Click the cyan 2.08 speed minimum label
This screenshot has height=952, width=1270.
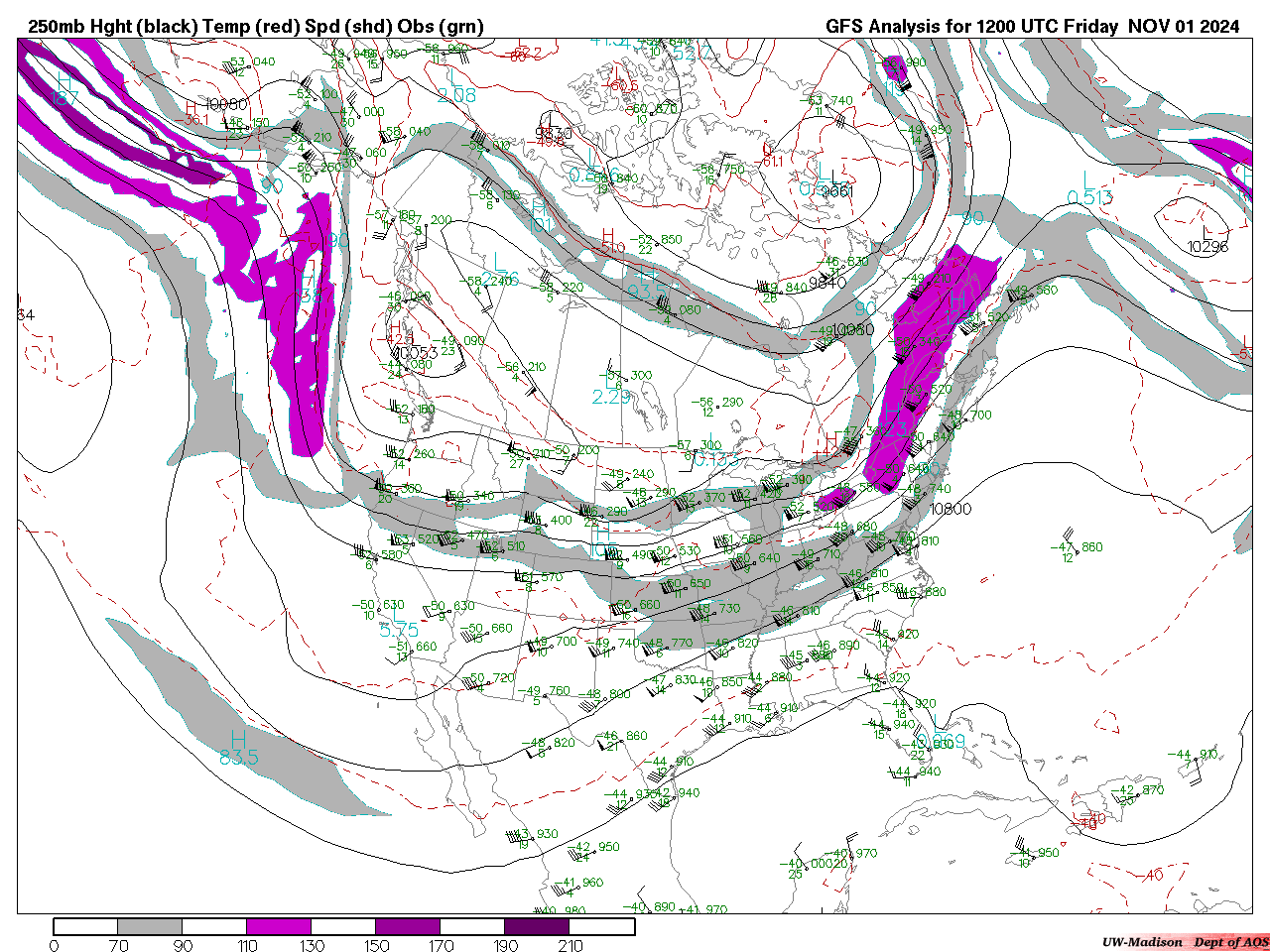(456, 95)
